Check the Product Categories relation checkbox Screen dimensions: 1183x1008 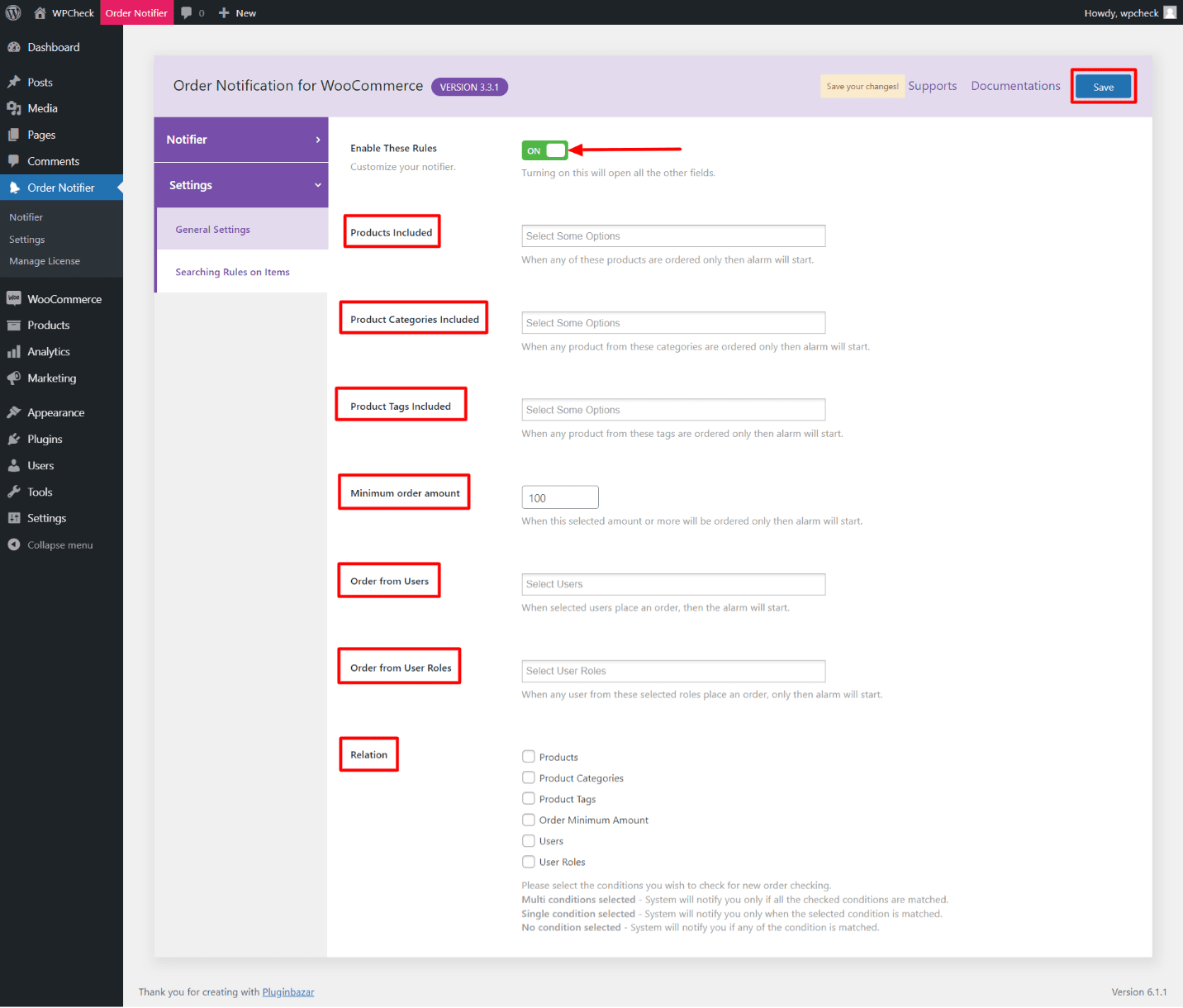click(x=529, y=777)
